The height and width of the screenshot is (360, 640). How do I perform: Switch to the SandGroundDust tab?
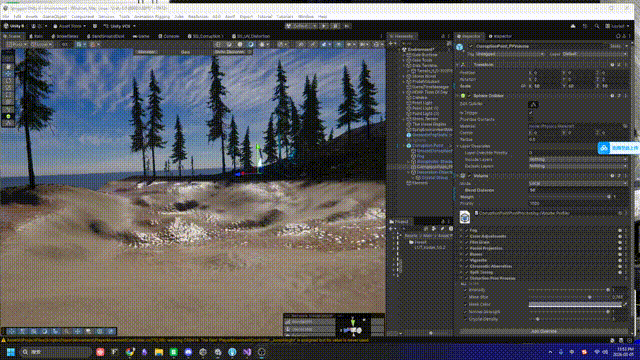(x=105, y=36)
